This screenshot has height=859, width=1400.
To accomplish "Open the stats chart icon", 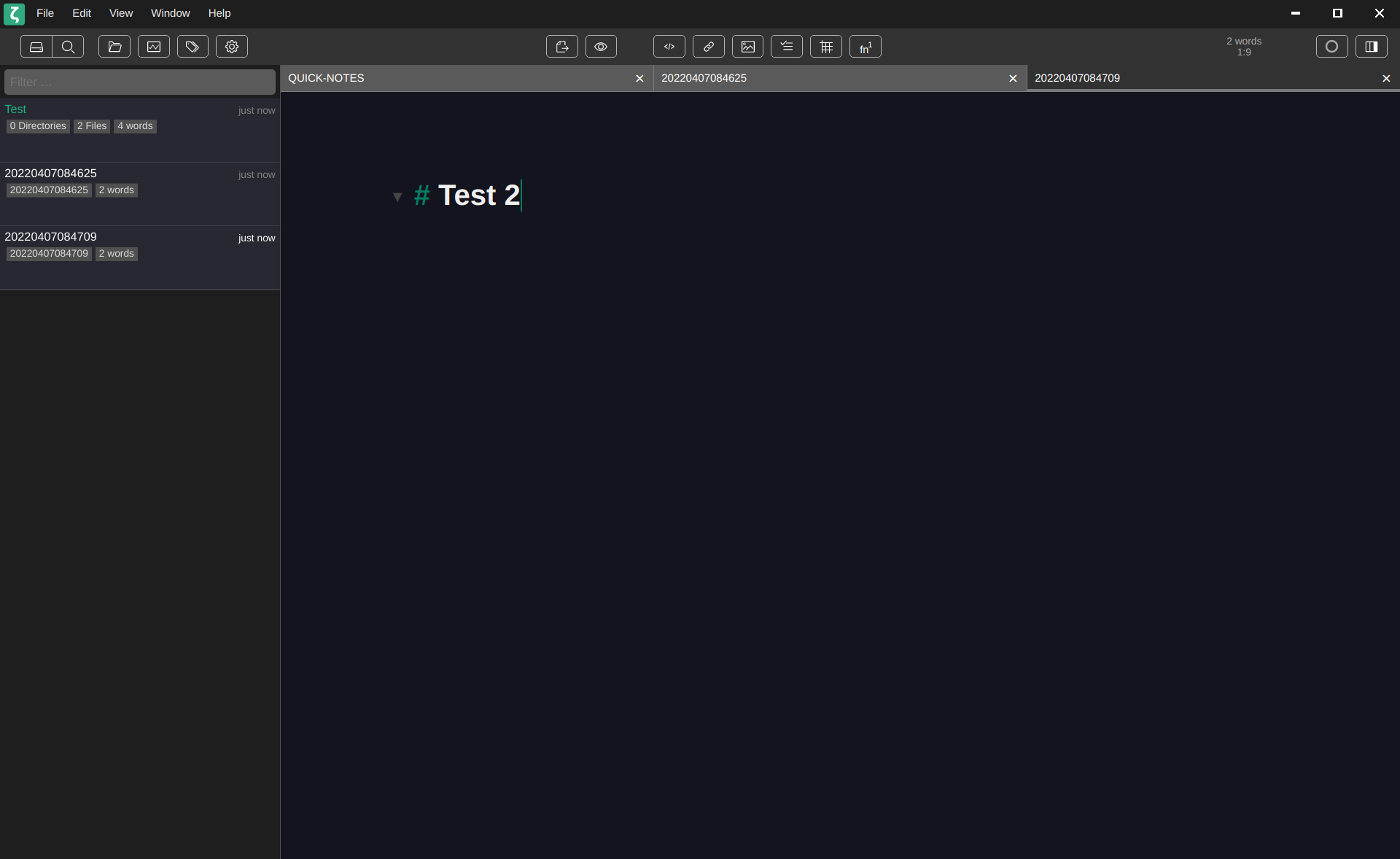I will point(154,47).
